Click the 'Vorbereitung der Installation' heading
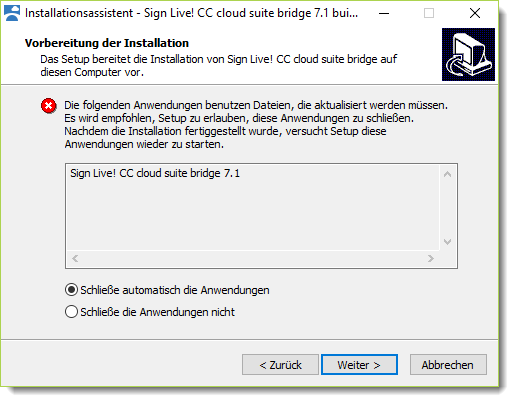Viewport: 514px width, 402px height. pyautogui.click(x=107, y=43)
